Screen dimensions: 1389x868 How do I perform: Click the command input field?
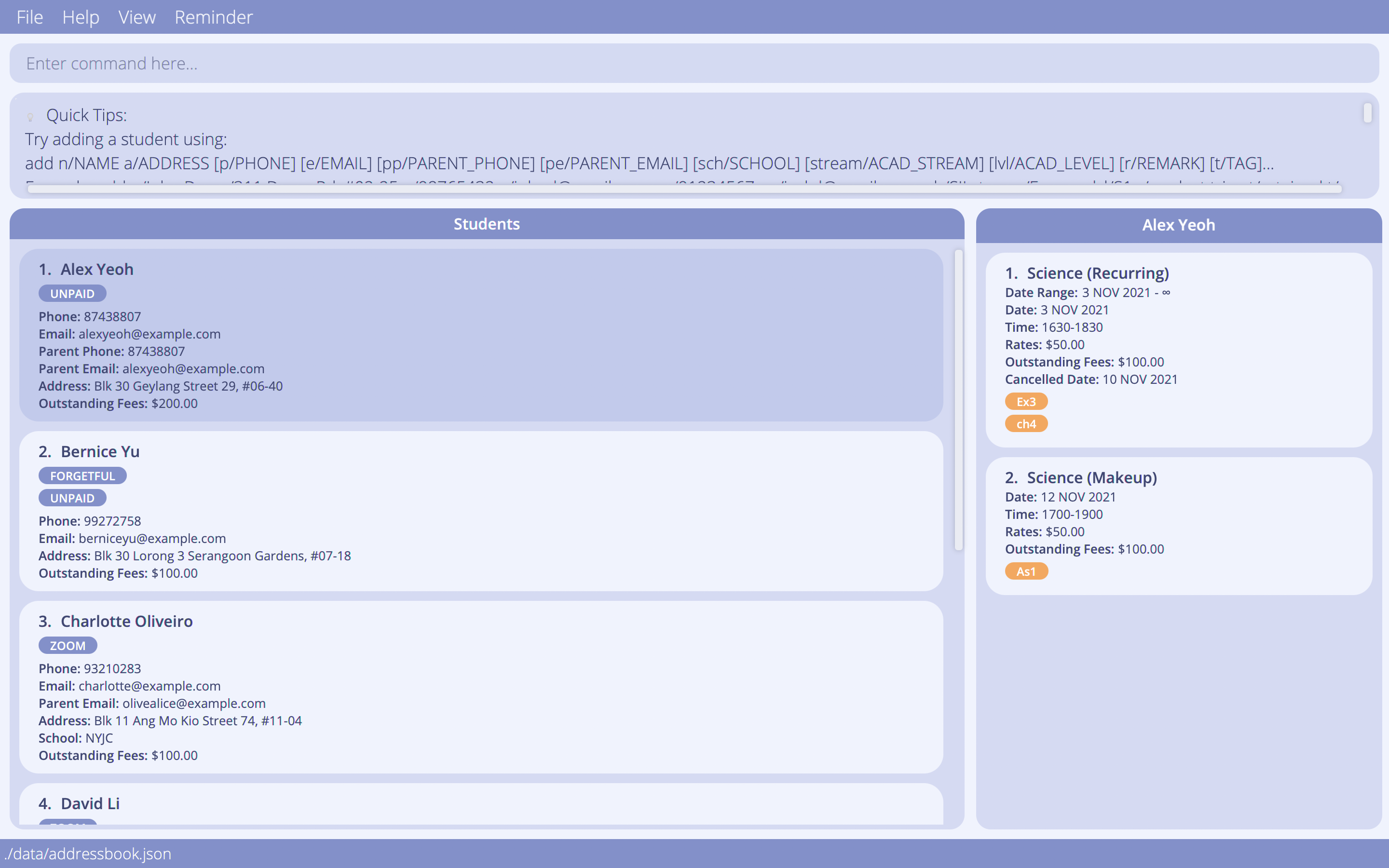click(x=694, y=63)
